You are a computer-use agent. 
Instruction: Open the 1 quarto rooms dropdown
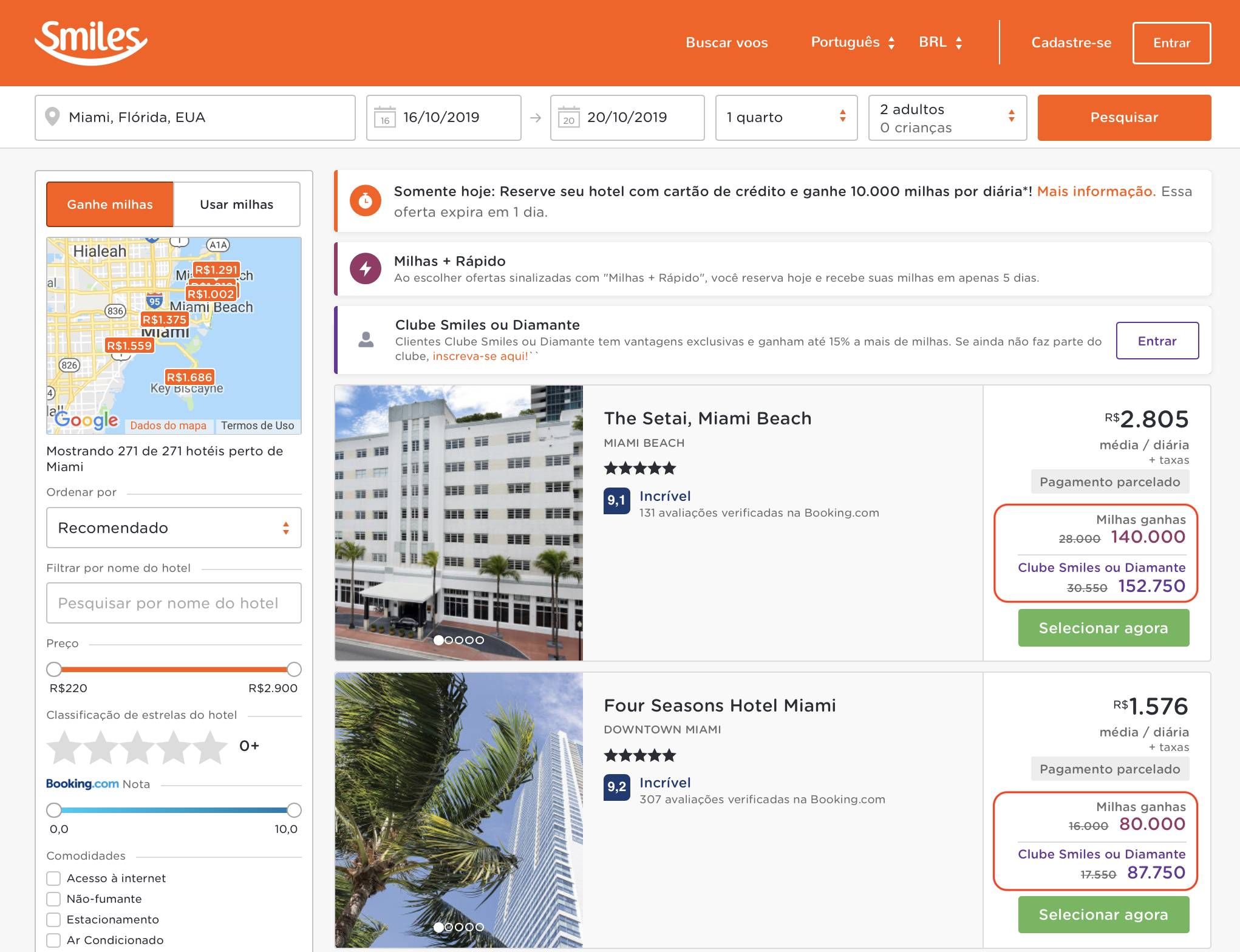(x=786, y=117)
